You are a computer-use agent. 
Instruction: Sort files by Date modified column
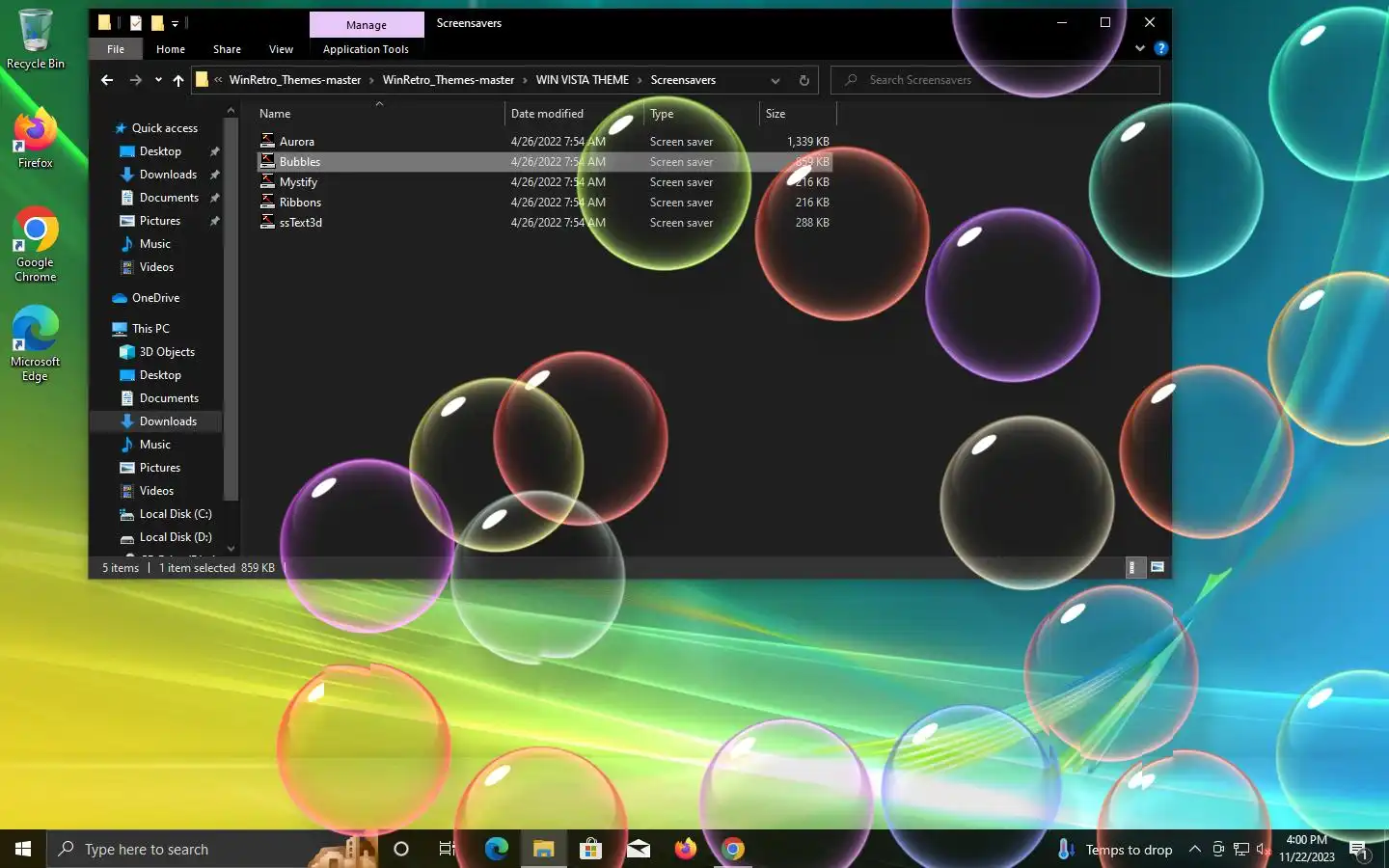coord(575,114)
